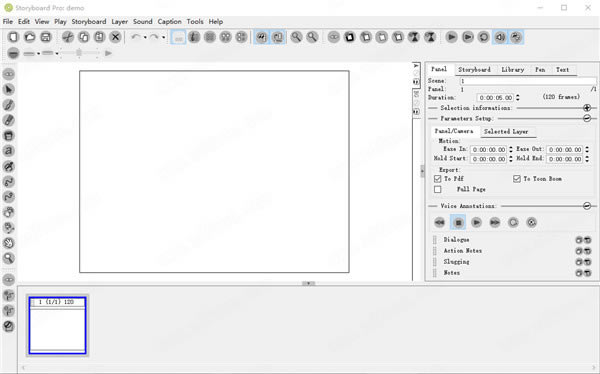
Task: Click the Undo arrow icon
Action: (x=135, y=37)
